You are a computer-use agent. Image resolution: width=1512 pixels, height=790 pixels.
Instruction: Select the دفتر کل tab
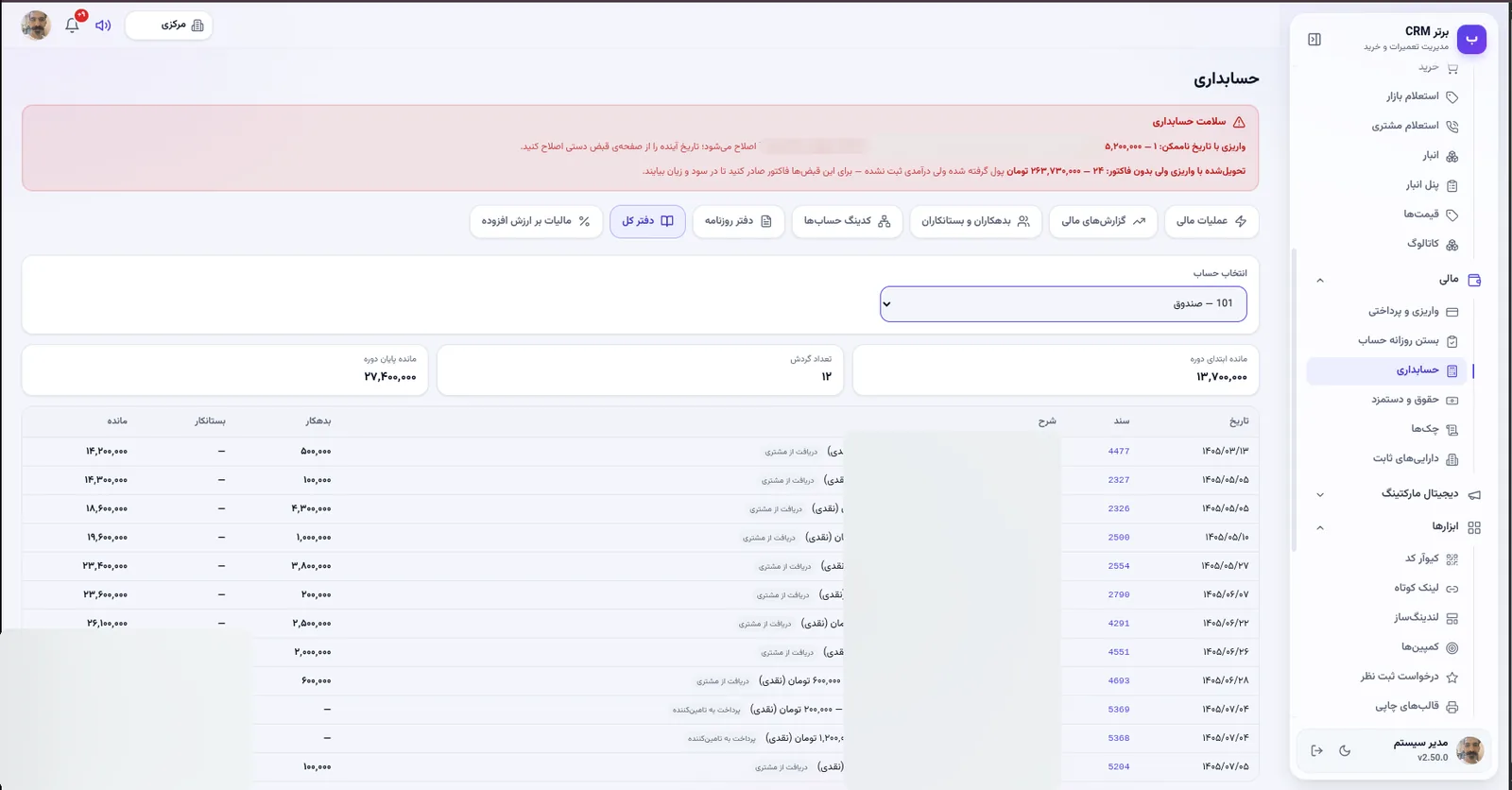647,221
